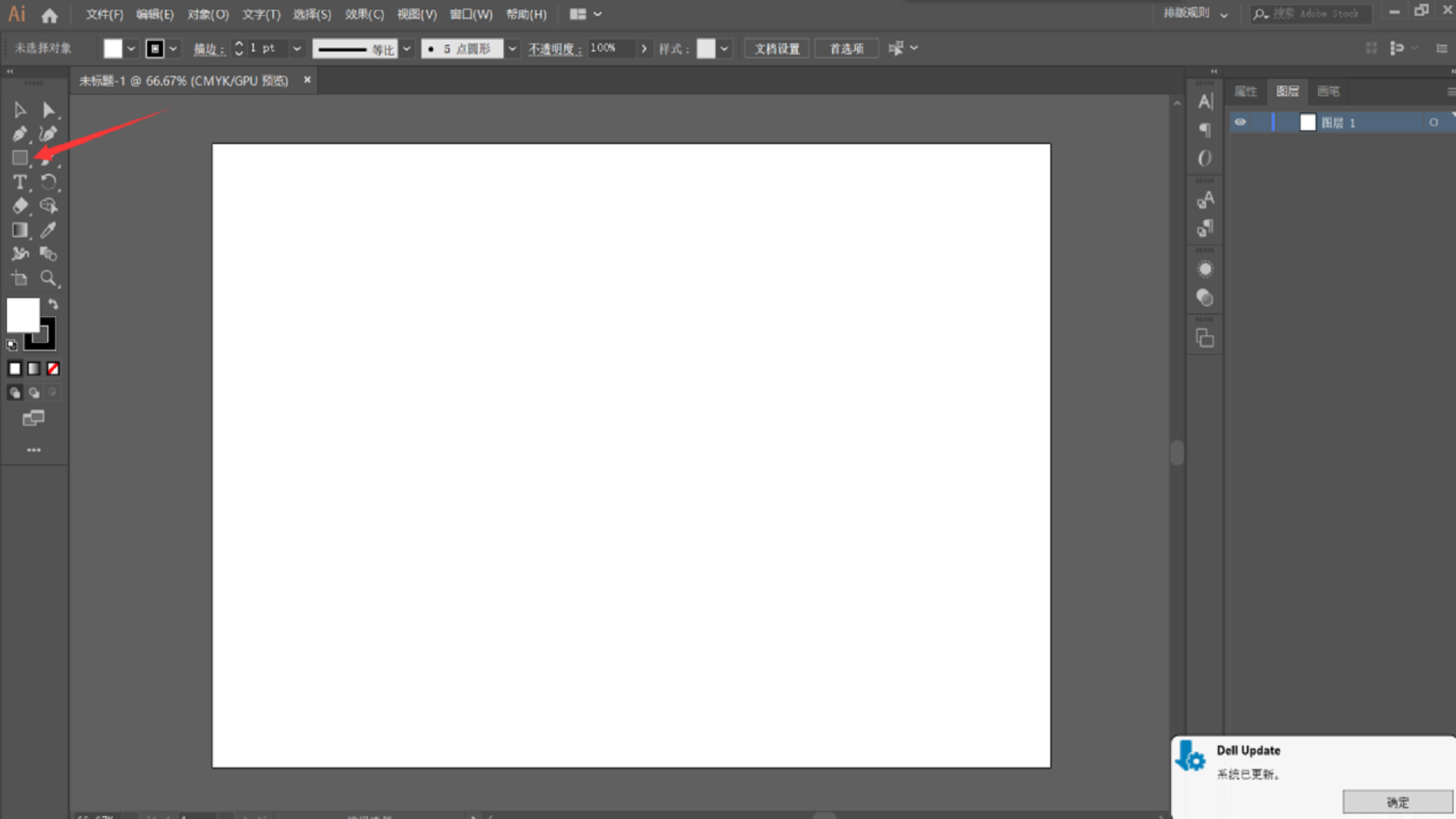Click the 文档设置 button
Image resolution: width=1456 pixels, height=819 pixels.
(776, 48)
